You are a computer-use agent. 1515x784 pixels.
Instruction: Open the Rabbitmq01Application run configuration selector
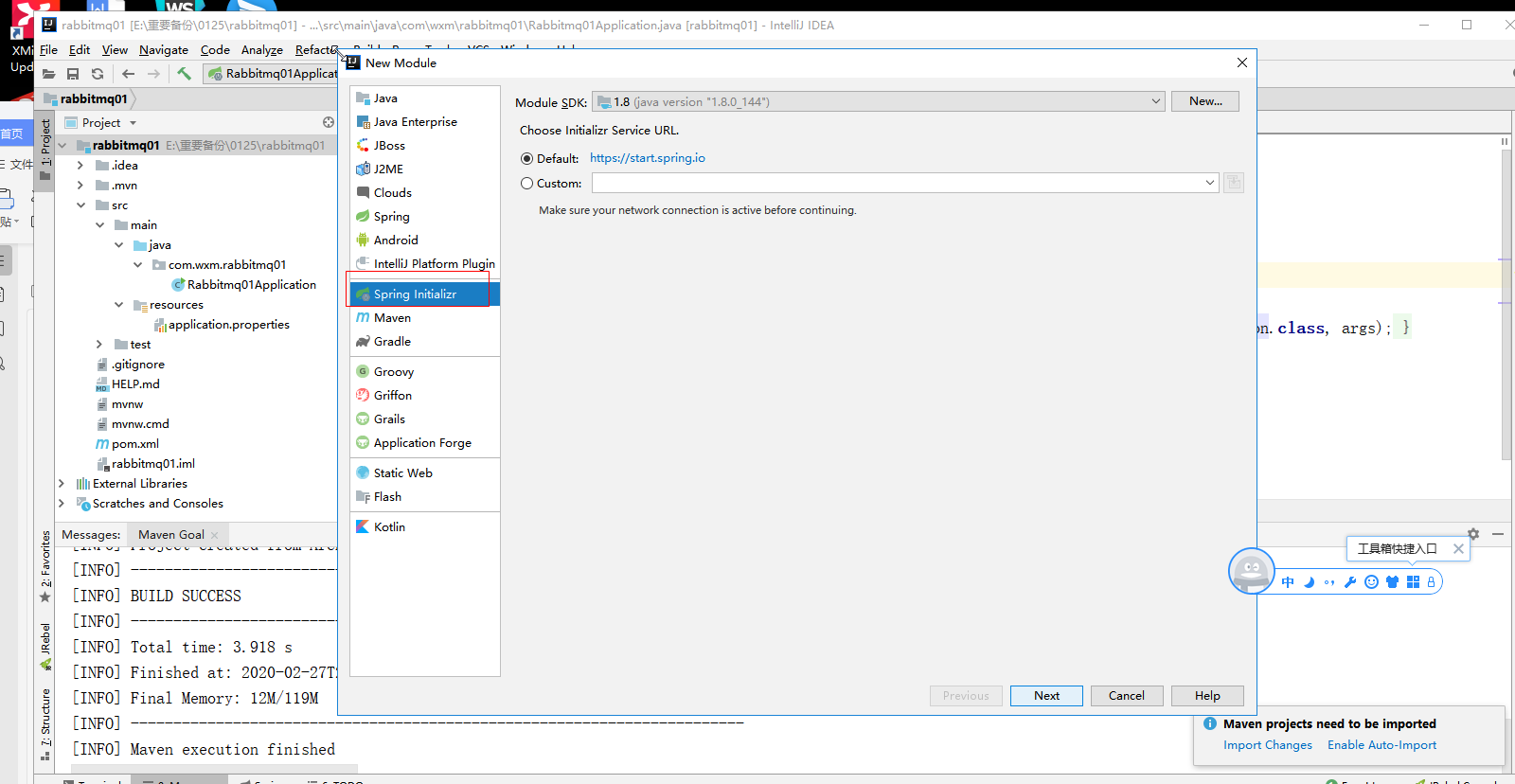[273, 74]
